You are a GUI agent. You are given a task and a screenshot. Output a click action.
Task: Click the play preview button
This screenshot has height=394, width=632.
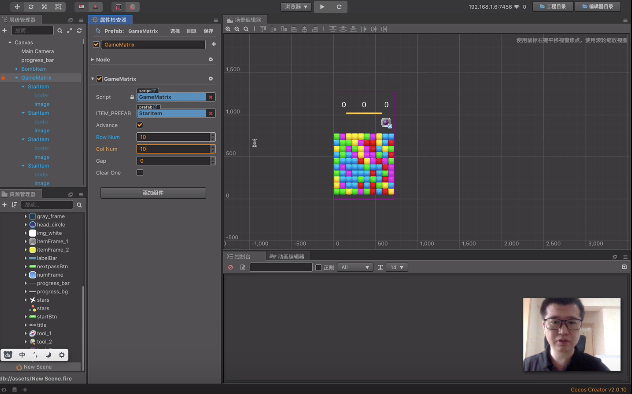tap(322, 6)
